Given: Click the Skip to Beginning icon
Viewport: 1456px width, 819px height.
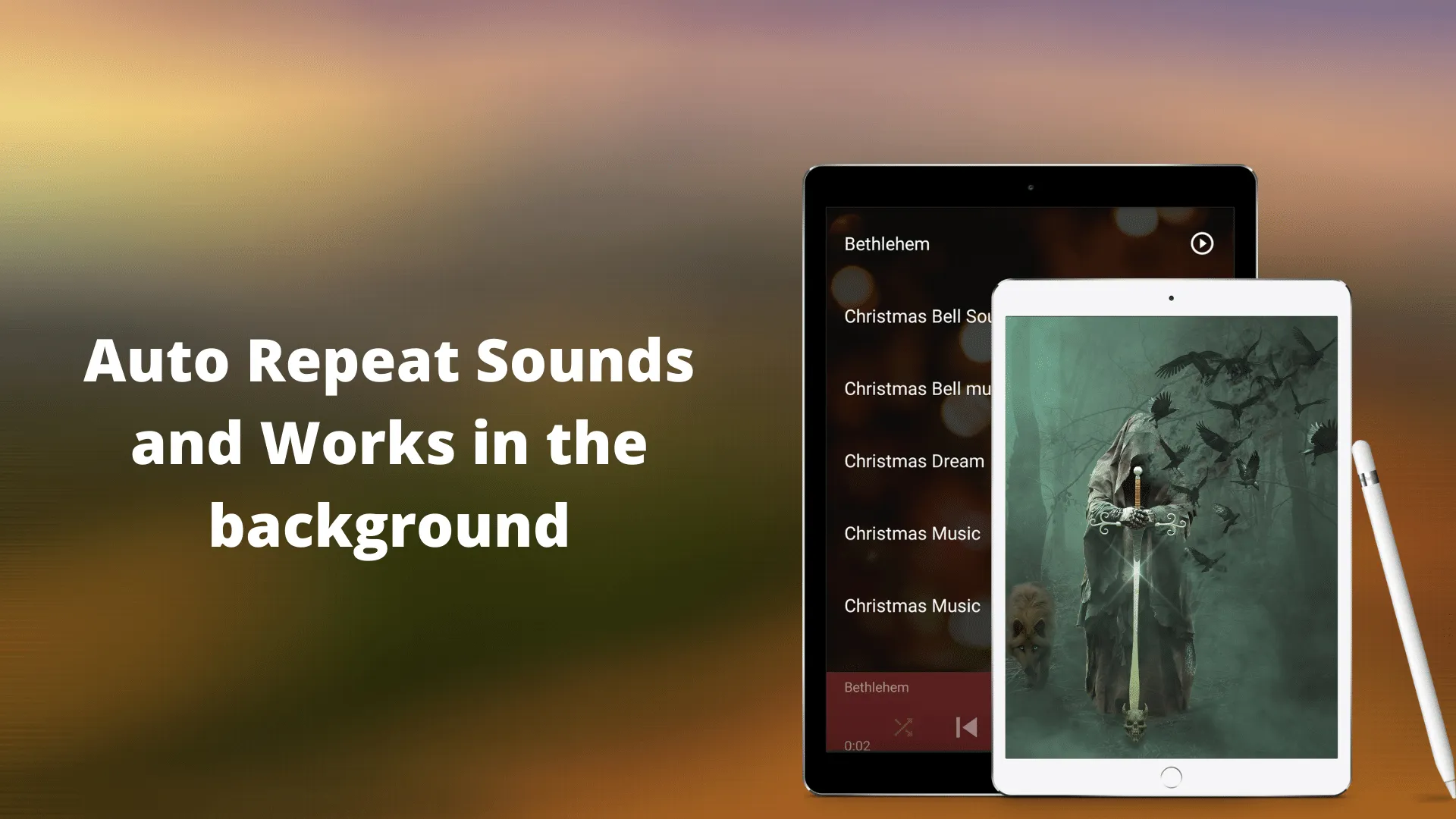Looking at the screenshot, I should 966,727.
